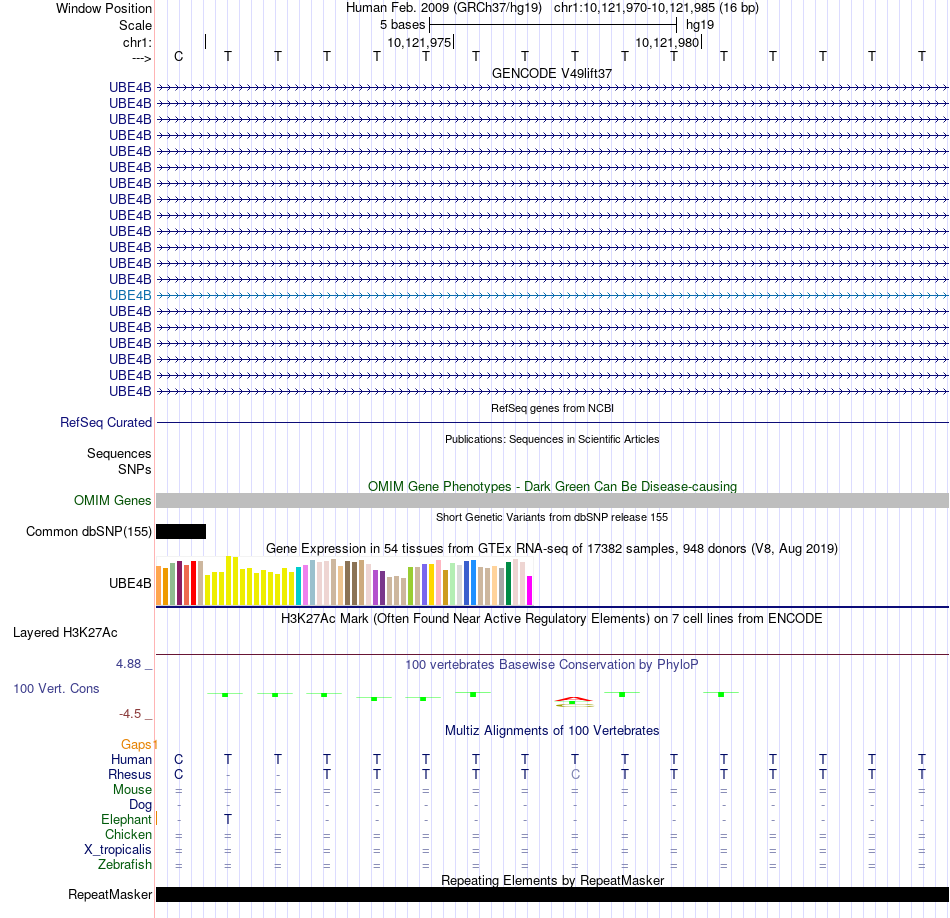
Task: Click the cyan bar in GTEx chart
Action: [x=298, y=586]
